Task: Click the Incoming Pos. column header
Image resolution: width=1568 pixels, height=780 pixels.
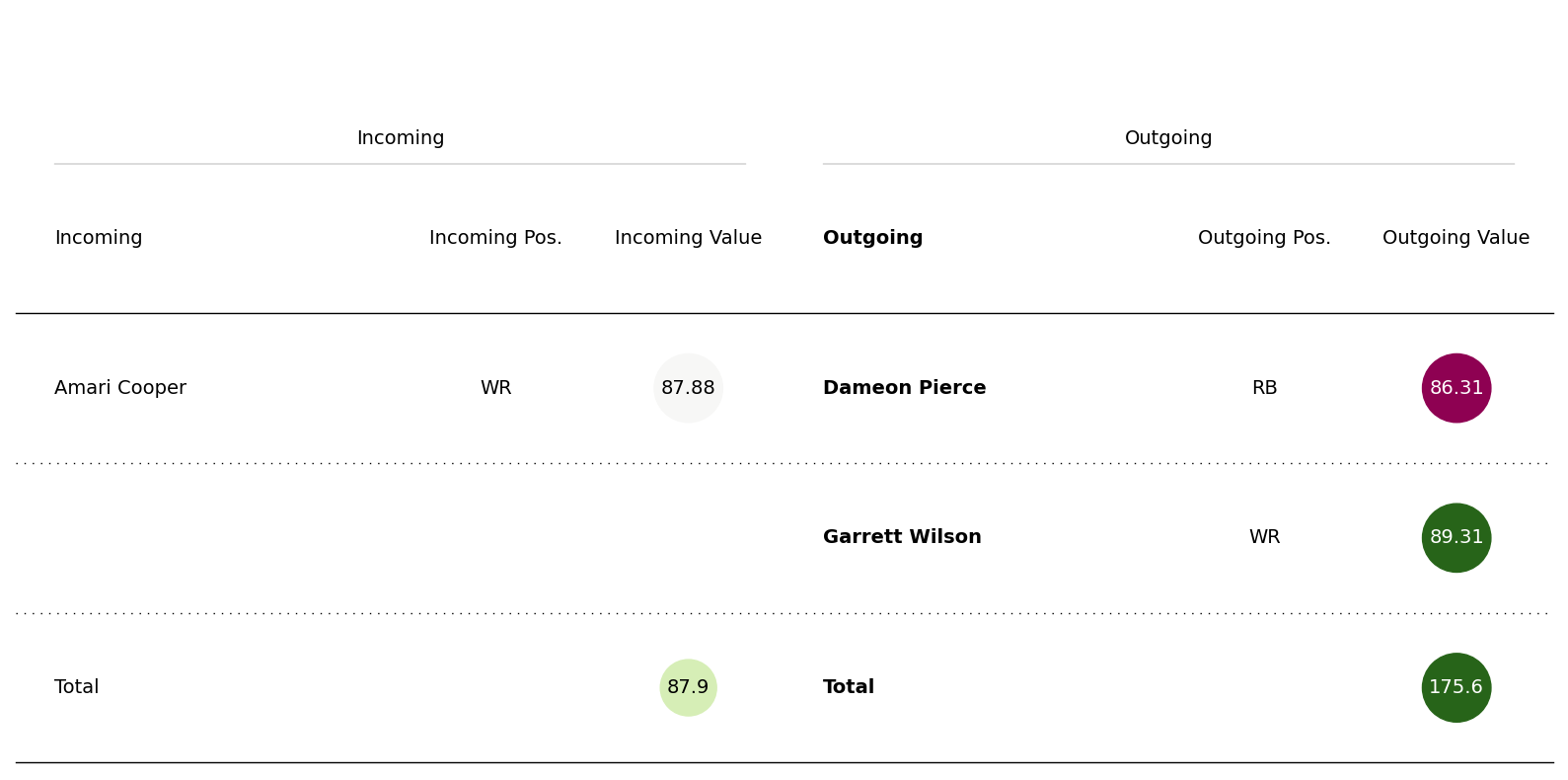Action: pyautogui.click(x=495, y=238)
